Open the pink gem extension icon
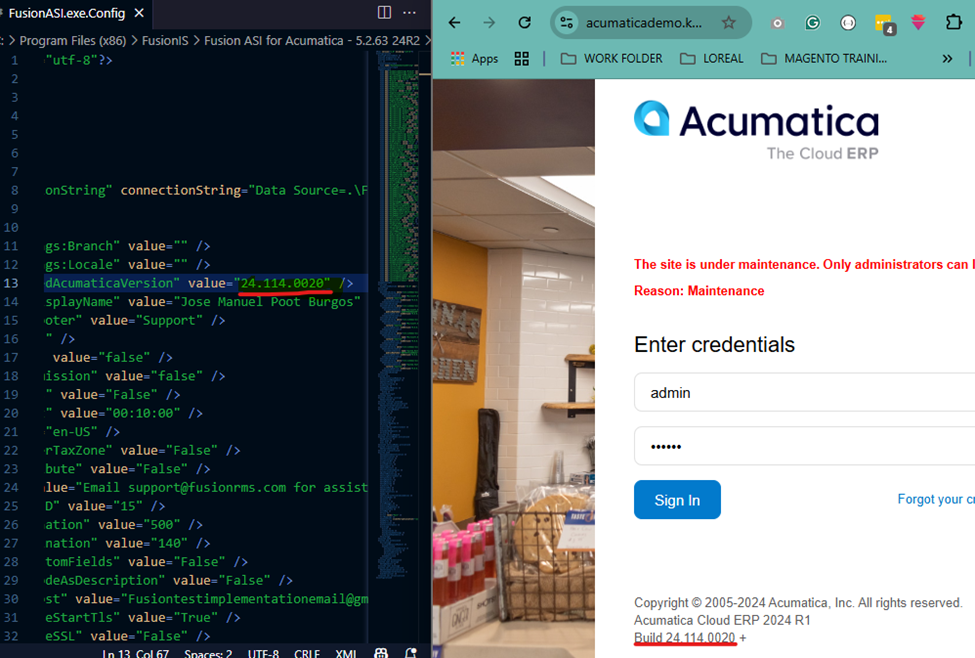The width and height of the screenshot is (975, 658). (918, 23)
